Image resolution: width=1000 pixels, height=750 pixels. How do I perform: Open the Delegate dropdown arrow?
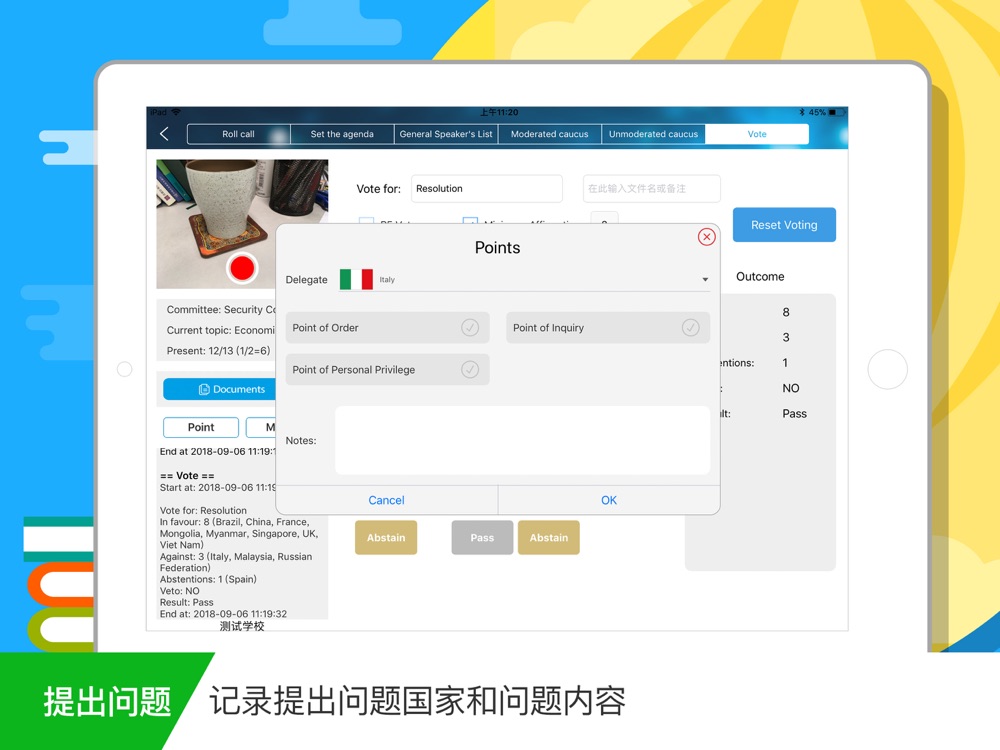[x=705, y=279]
